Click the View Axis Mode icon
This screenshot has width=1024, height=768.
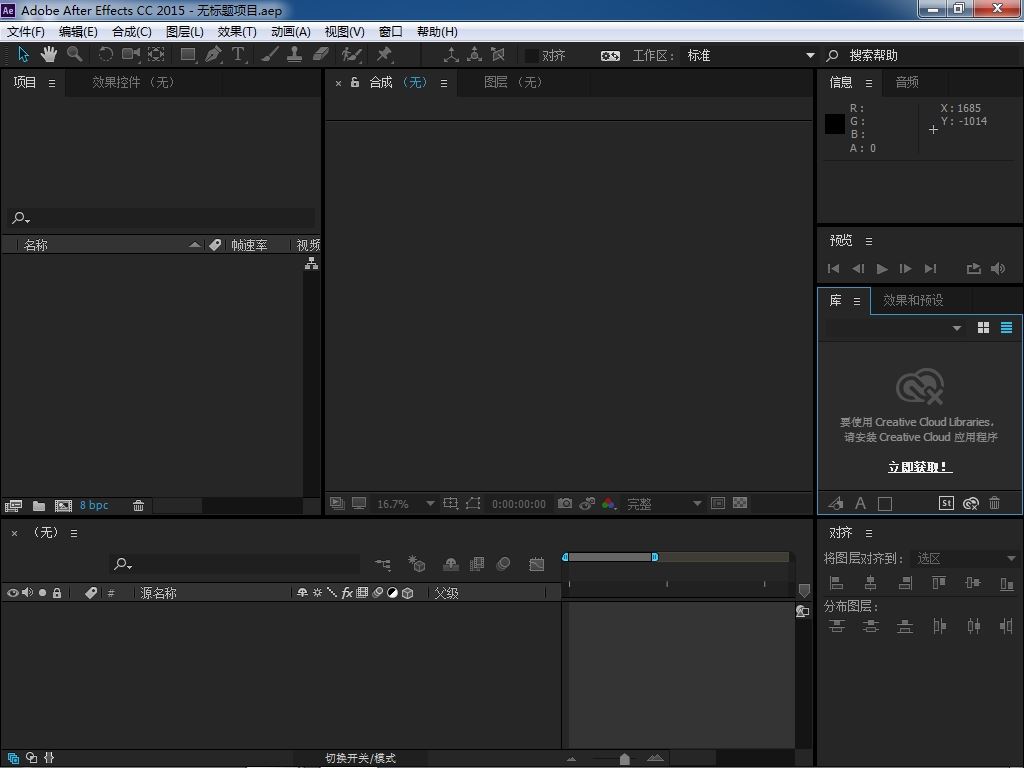(498, 54)
